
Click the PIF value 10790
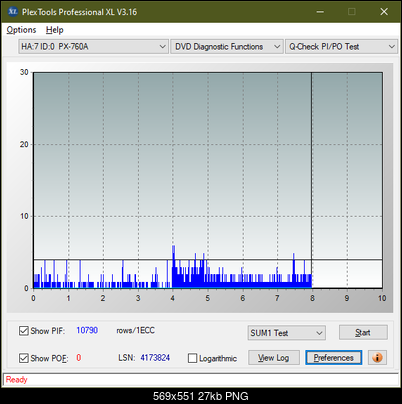pos(87,330)
